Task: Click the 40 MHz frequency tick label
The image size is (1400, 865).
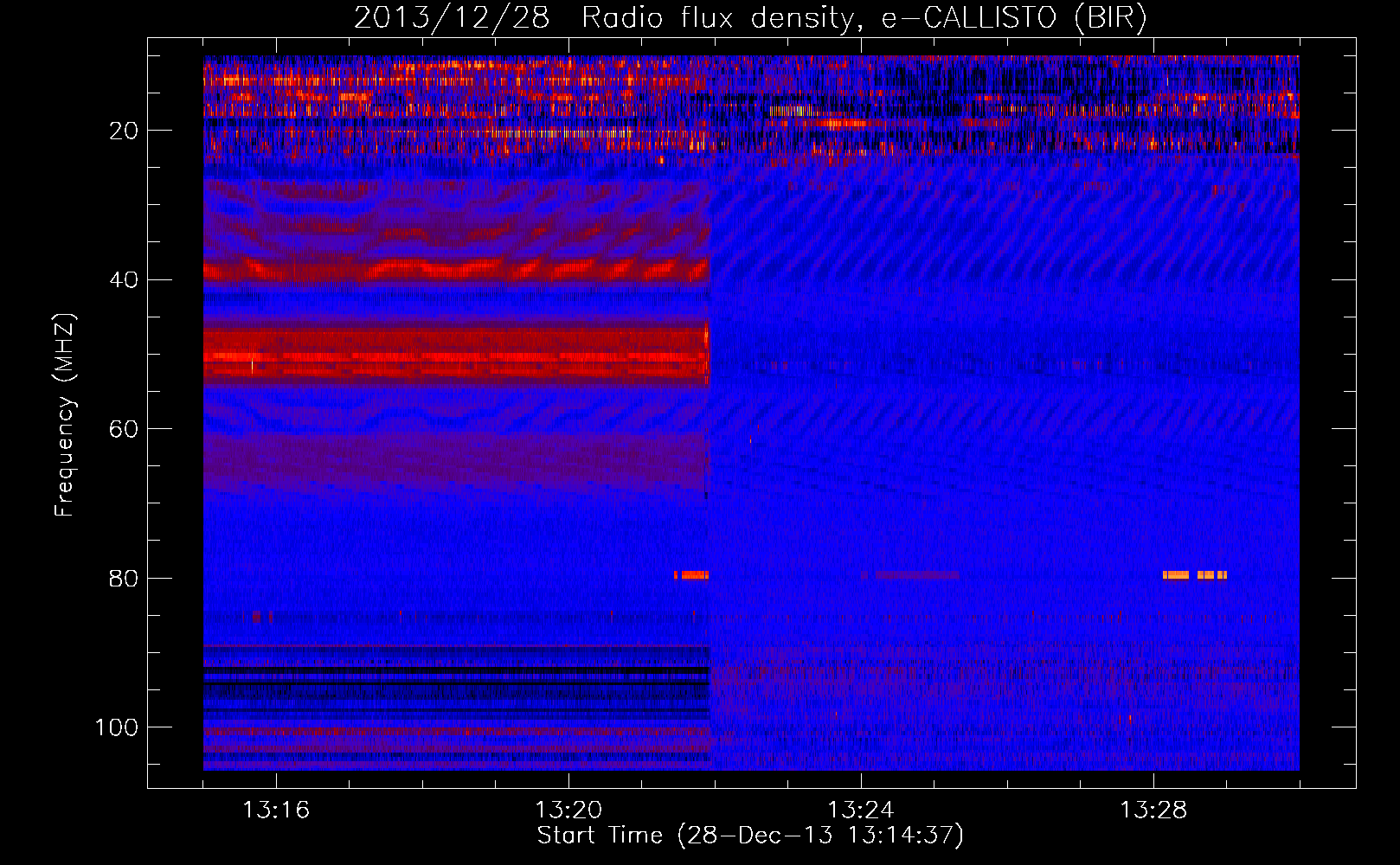Action: [x=125, y=280]
